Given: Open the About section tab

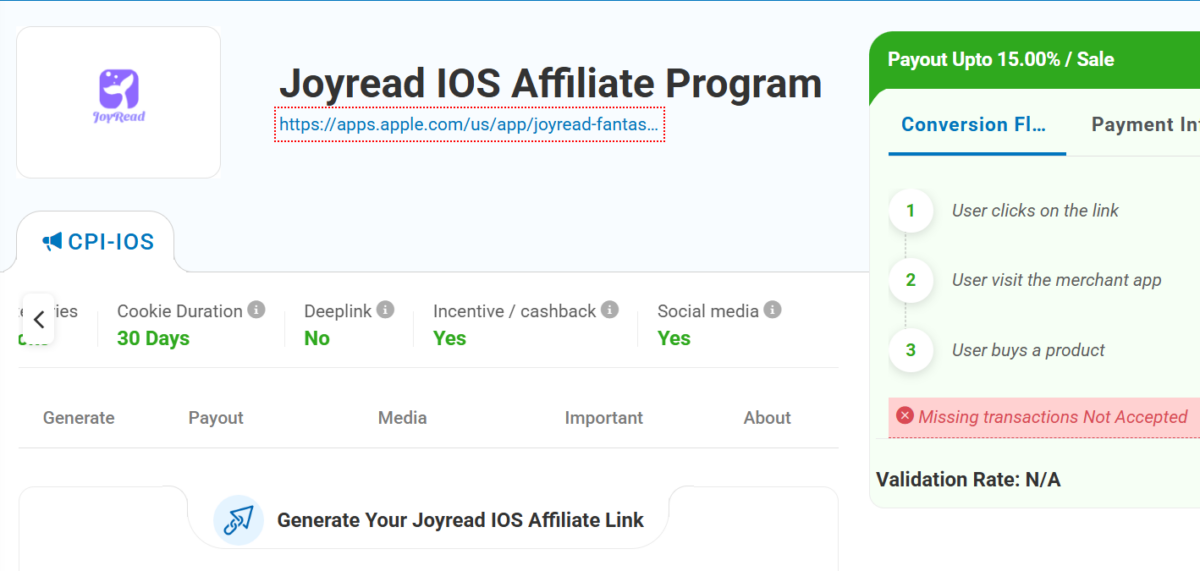Looking at the screenshot, I should 767,418.
